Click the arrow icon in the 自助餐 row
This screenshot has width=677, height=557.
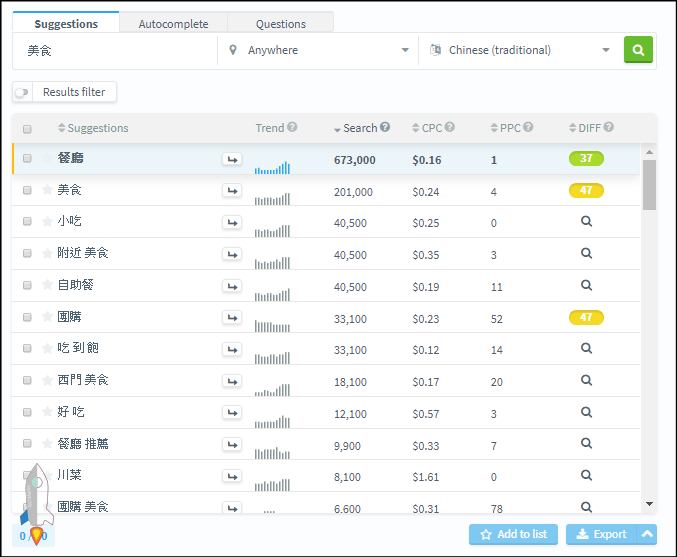tap(232, 286)
